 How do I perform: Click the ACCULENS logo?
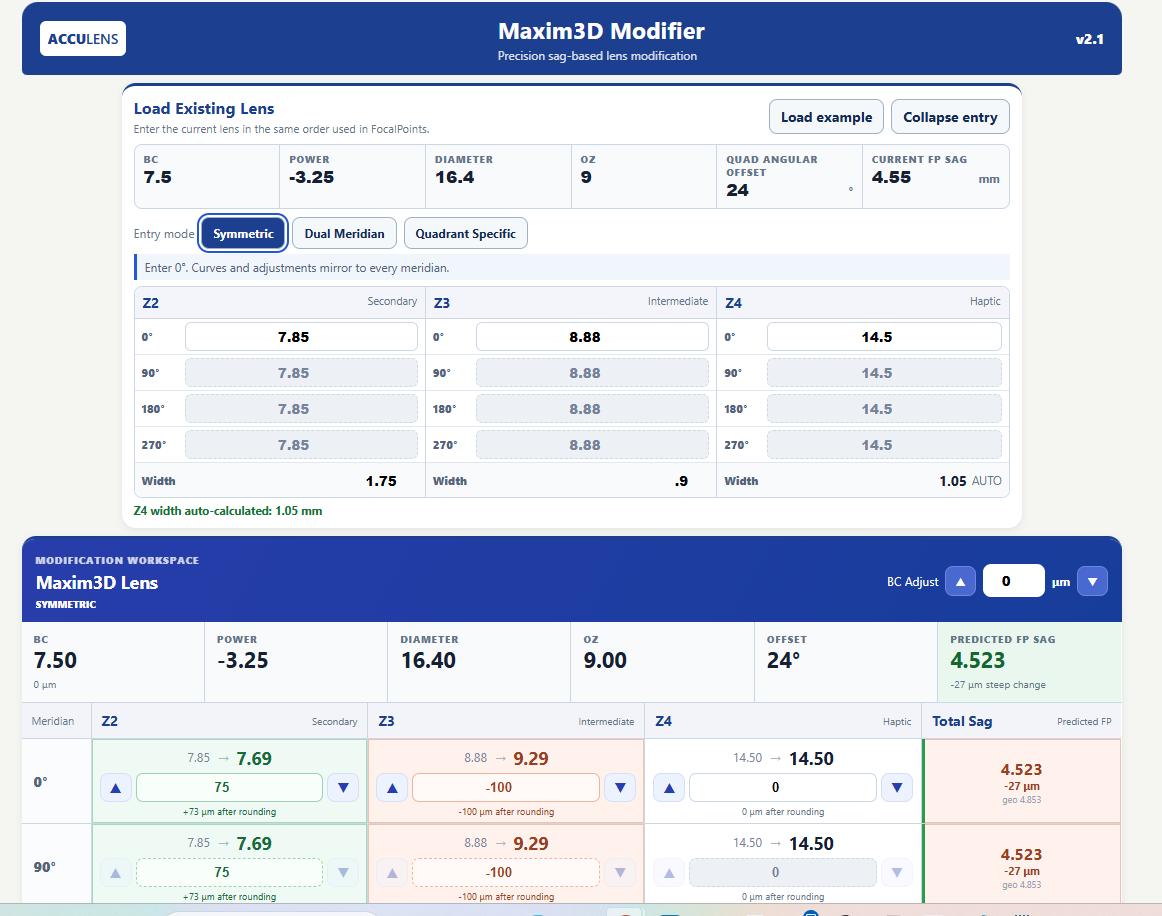click(83, 39)
